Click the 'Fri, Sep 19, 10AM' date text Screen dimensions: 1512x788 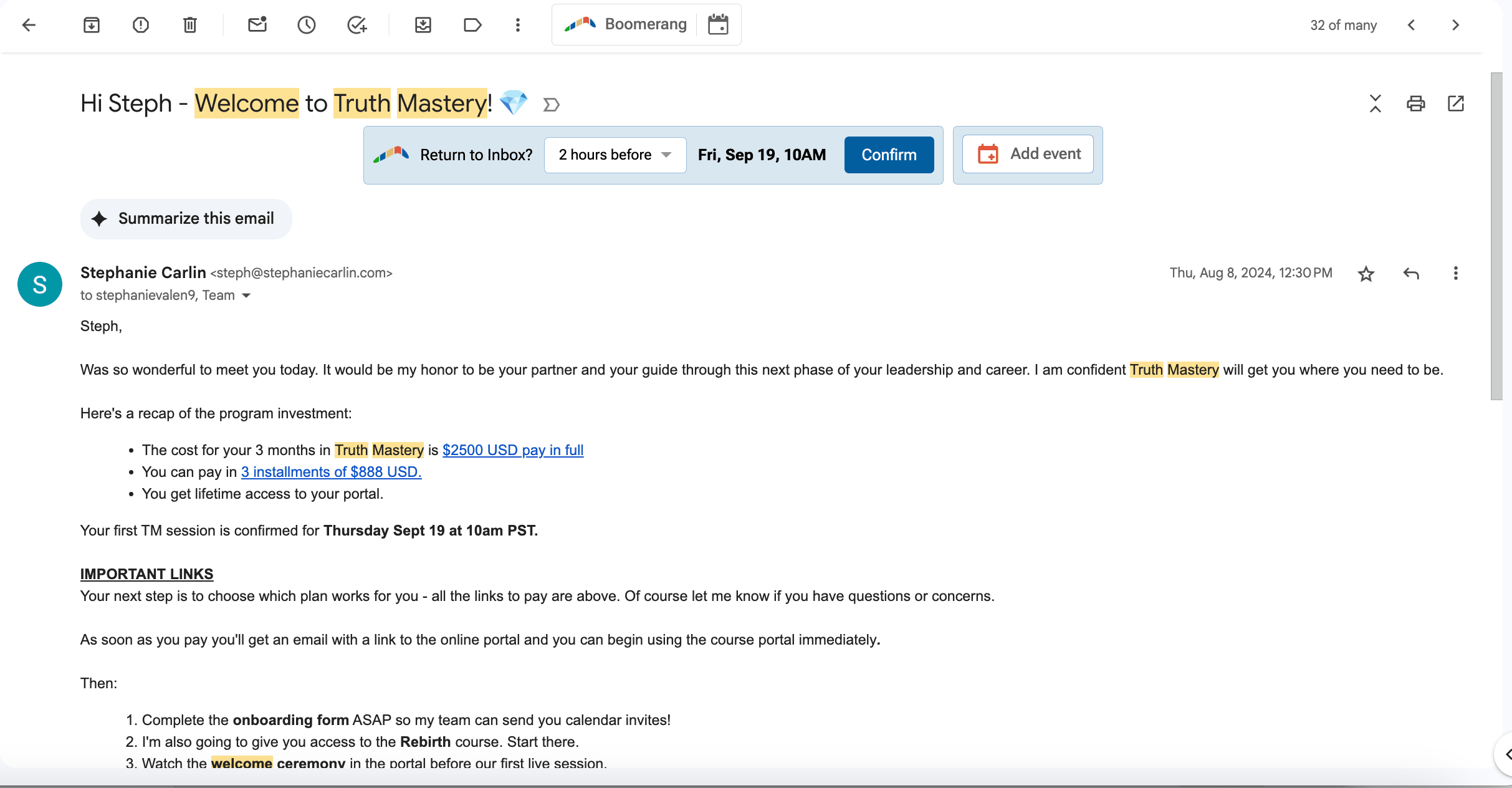click(x=762, y=155)
